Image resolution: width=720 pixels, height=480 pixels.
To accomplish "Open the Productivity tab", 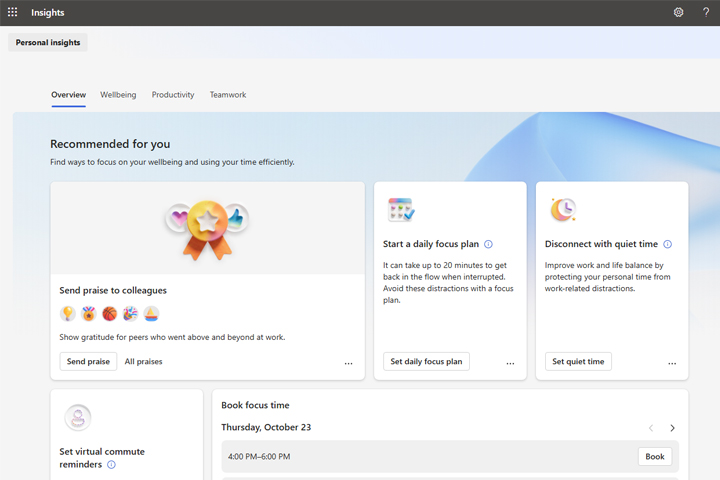I will tap(173, 95).
